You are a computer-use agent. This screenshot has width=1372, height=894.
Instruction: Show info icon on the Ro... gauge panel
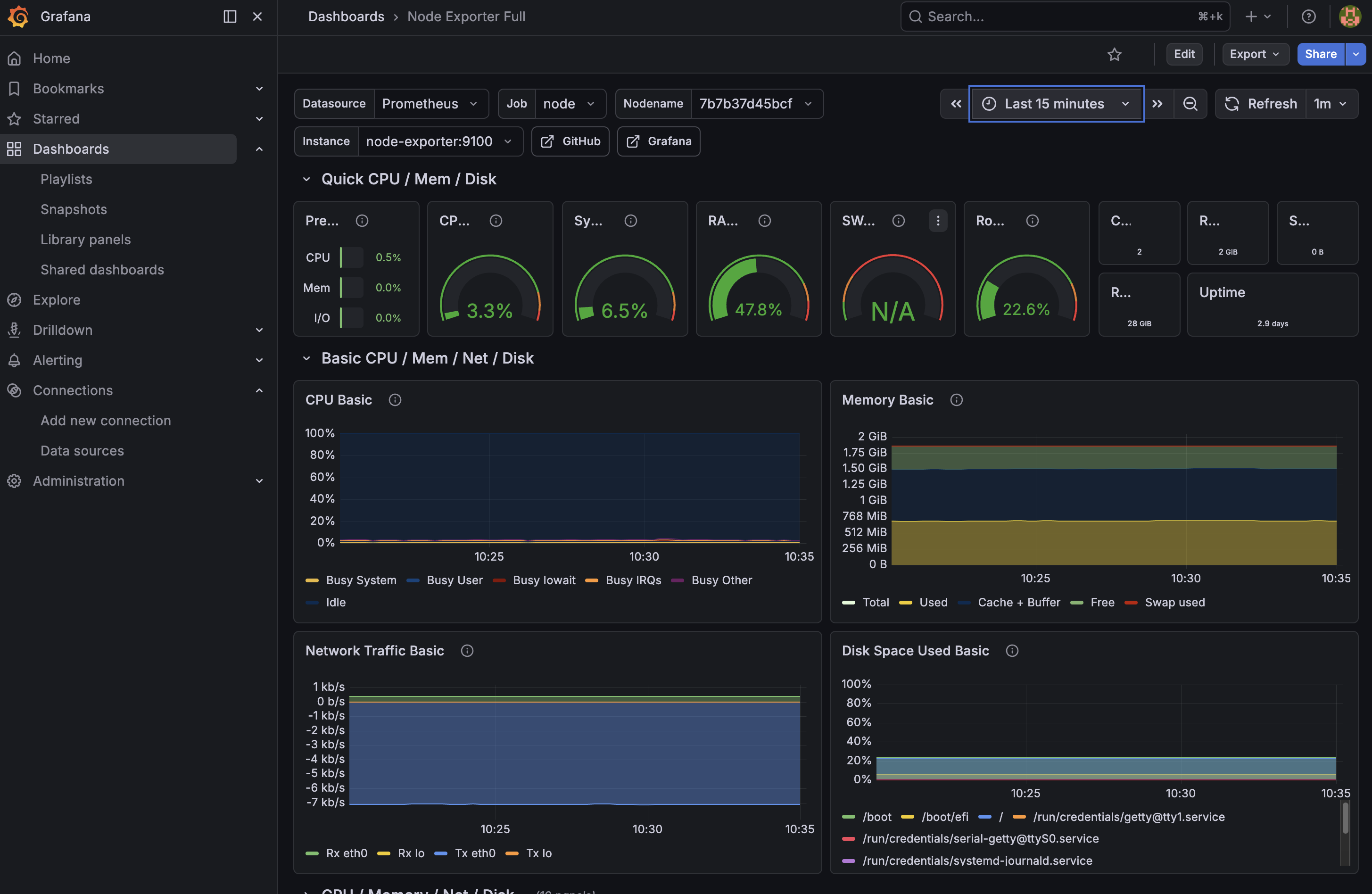[1032, 220]
